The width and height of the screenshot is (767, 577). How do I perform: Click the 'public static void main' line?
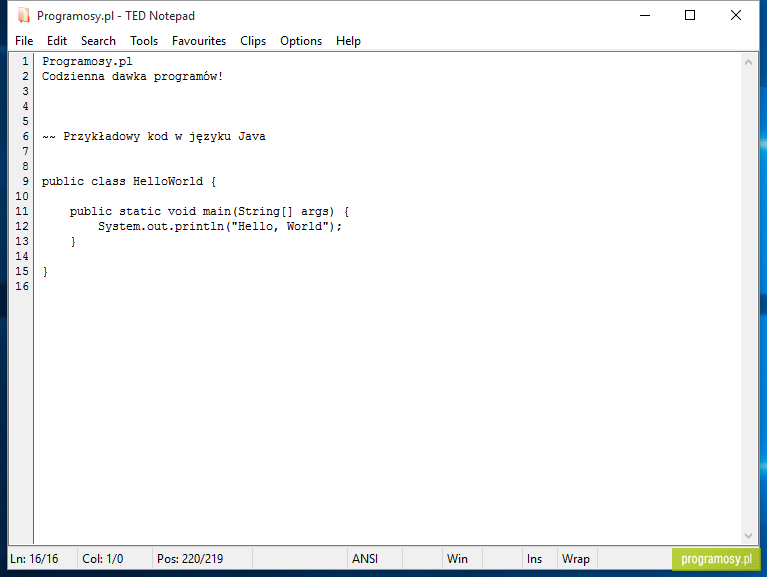[209, 211]
